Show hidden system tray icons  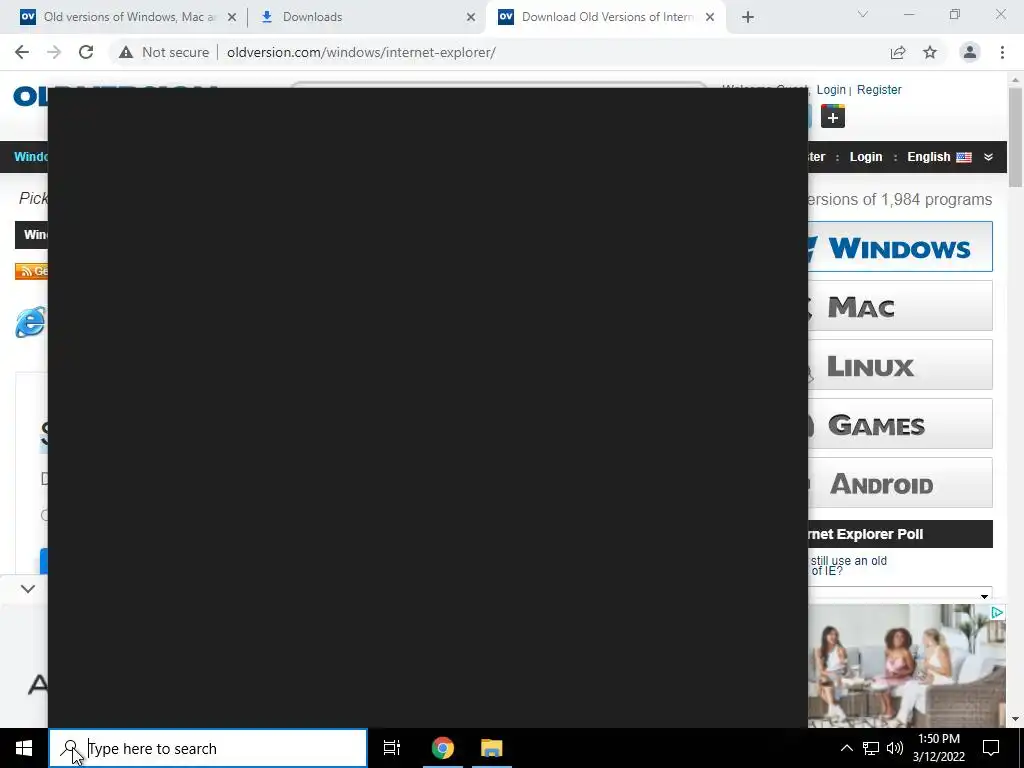pos(846,748)
